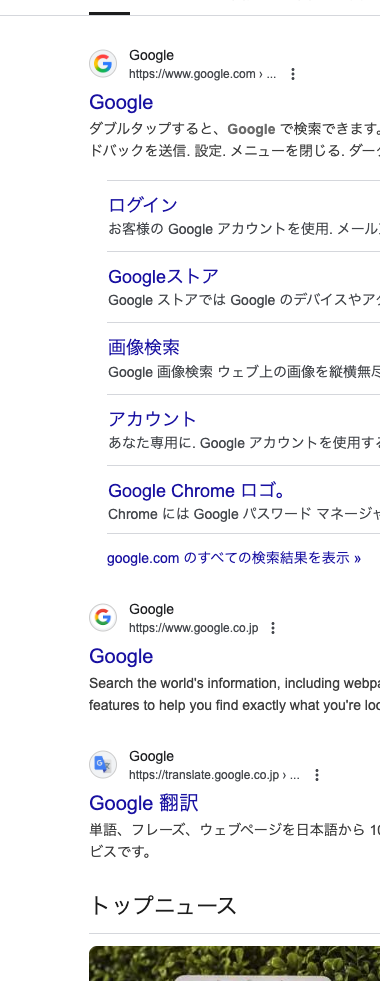Open the Google title under google.co.jp

[121, 656]
